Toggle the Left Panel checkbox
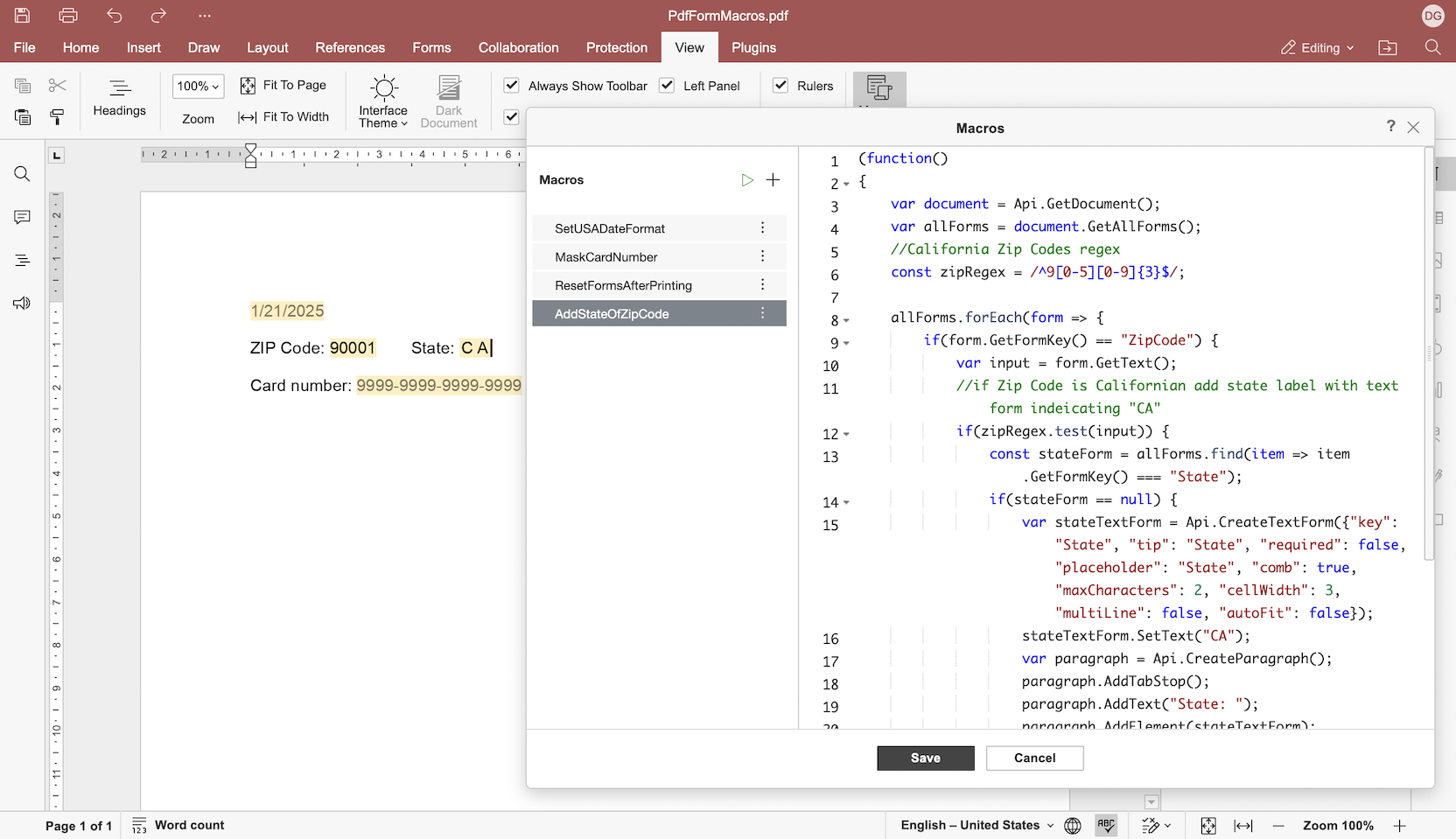The image size is (1456, 839). click(x=667, y=85)
